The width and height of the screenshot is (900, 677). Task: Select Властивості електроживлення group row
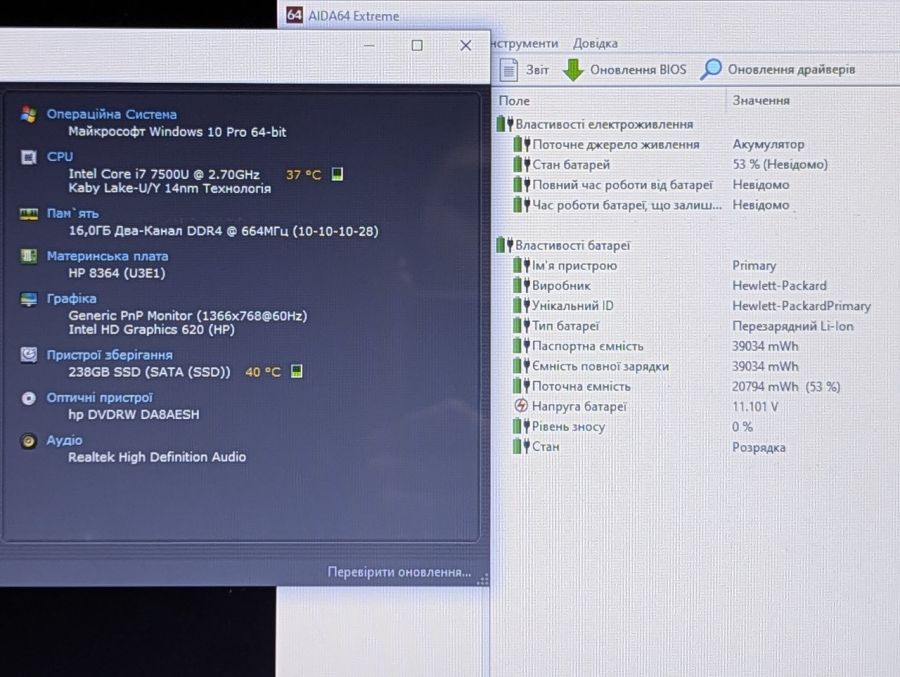(x=595, y=124)
